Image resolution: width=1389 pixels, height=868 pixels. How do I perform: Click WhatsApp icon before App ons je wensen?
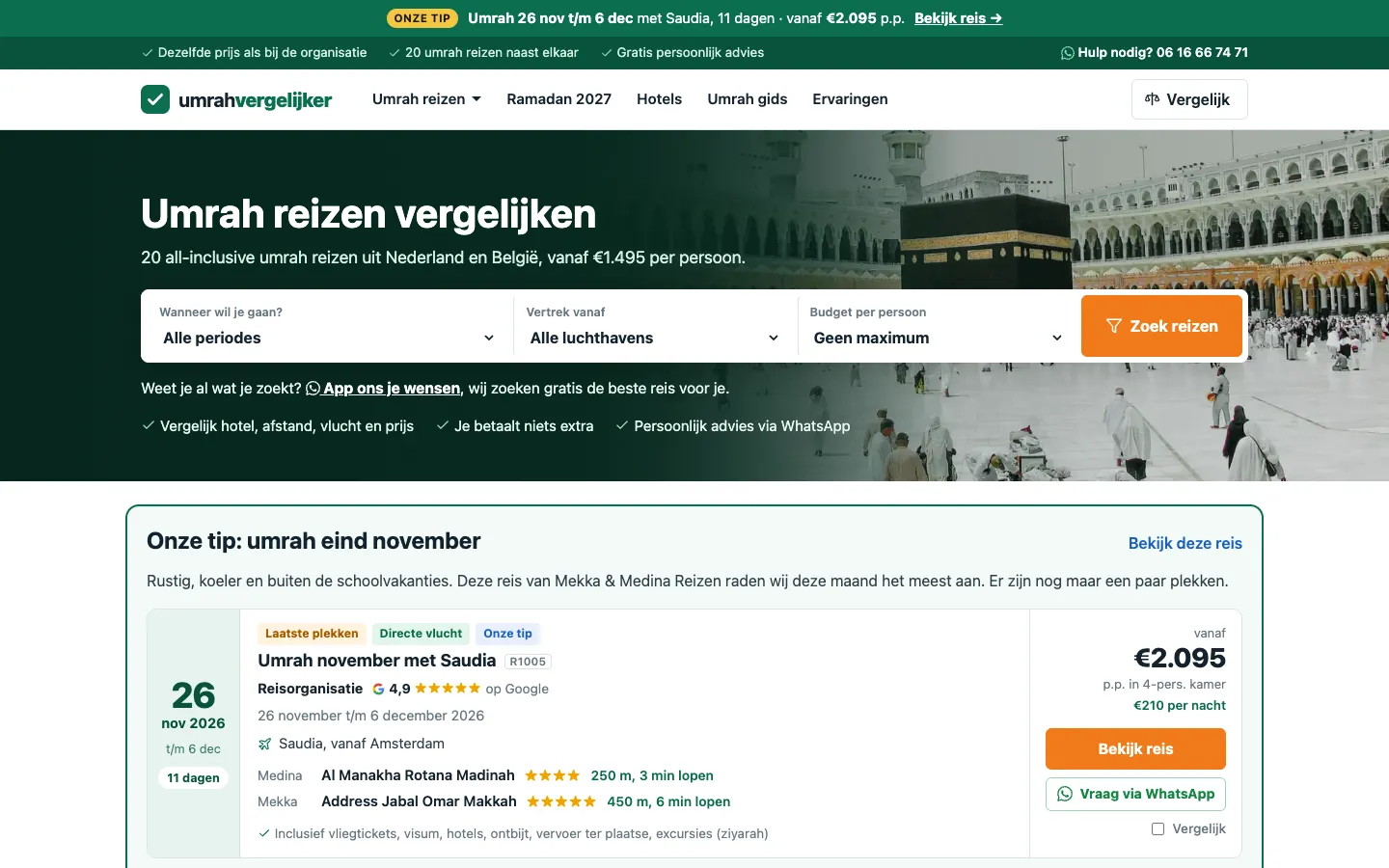(x=313, y=389)
